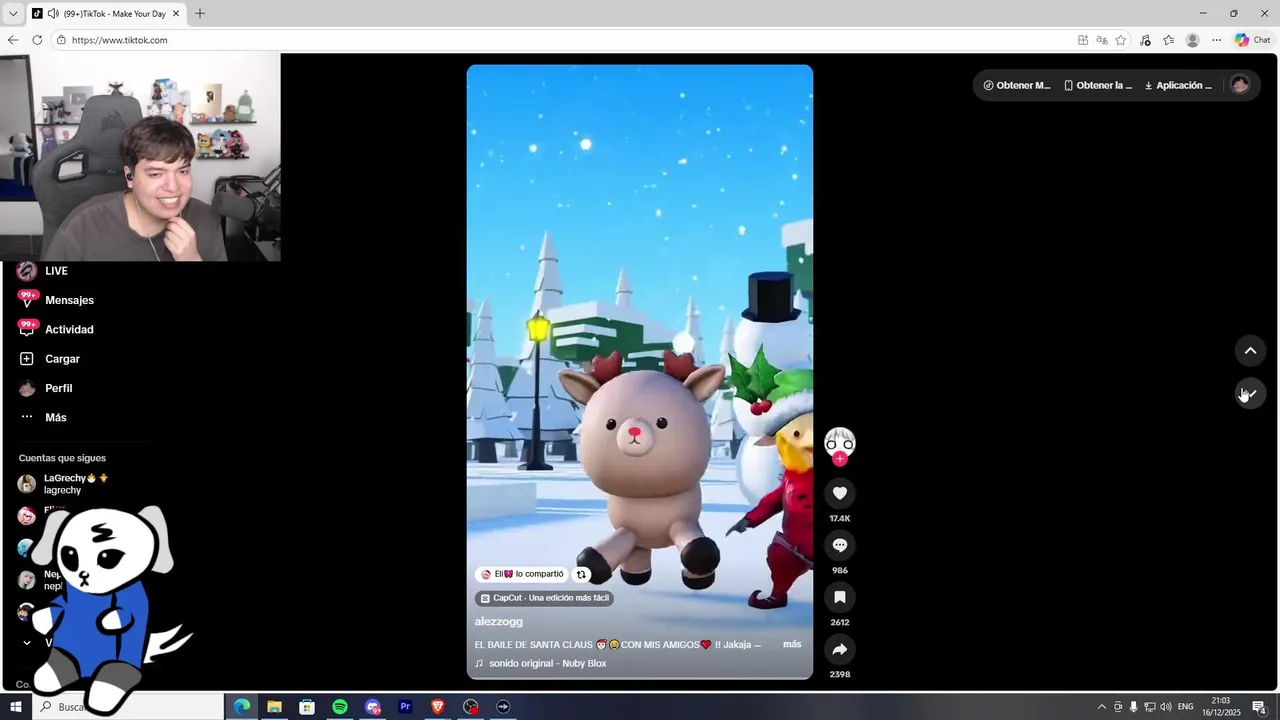1280x720 pixels.
Task: Click the repost icon next to shared label
Action: (x=581, y=574)
